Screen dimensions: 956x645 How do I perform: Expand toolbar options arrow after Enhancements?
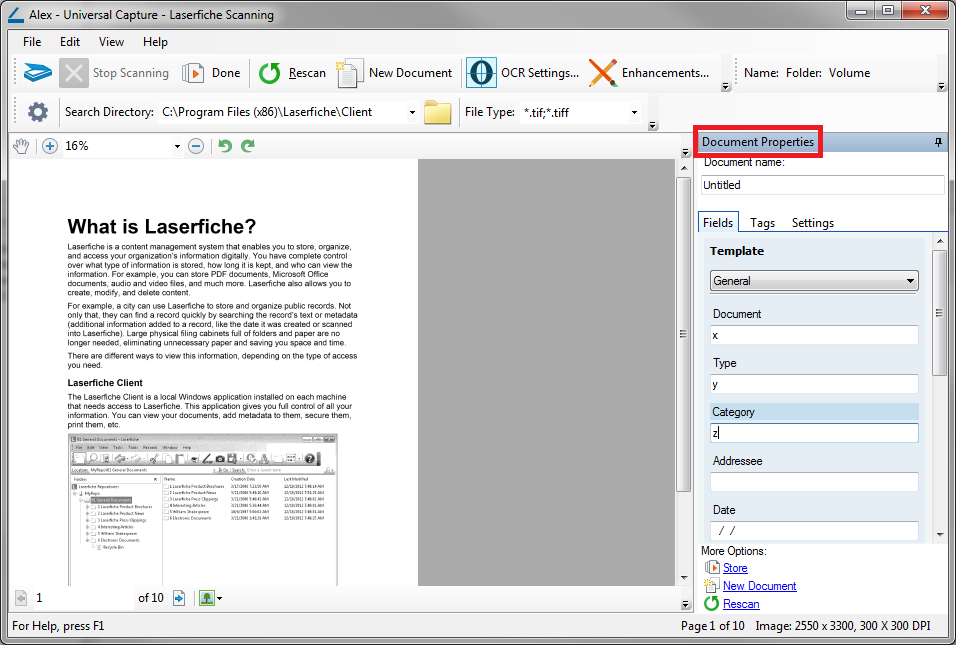click(x=726, y=87)
